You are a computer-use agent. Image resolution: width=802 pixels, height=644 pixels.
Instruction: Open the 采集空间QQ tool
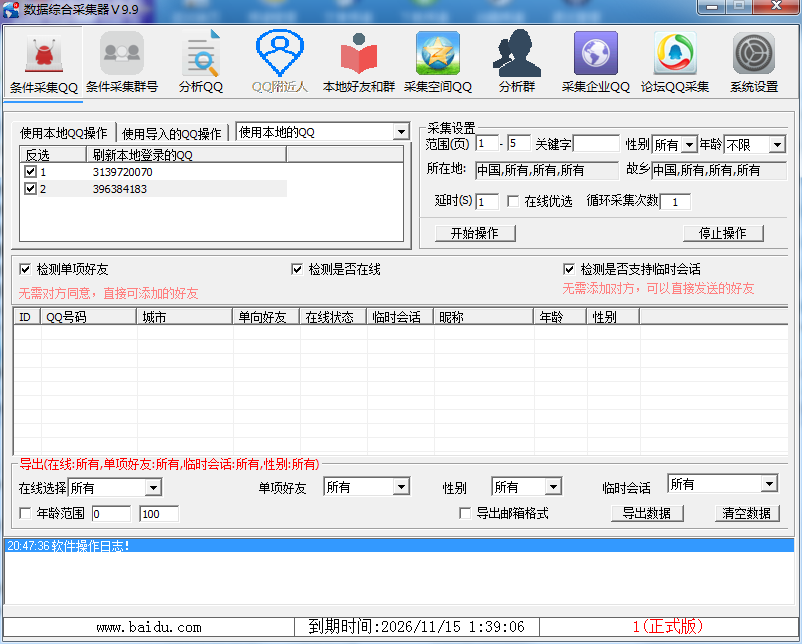click(x=438, y=63)
